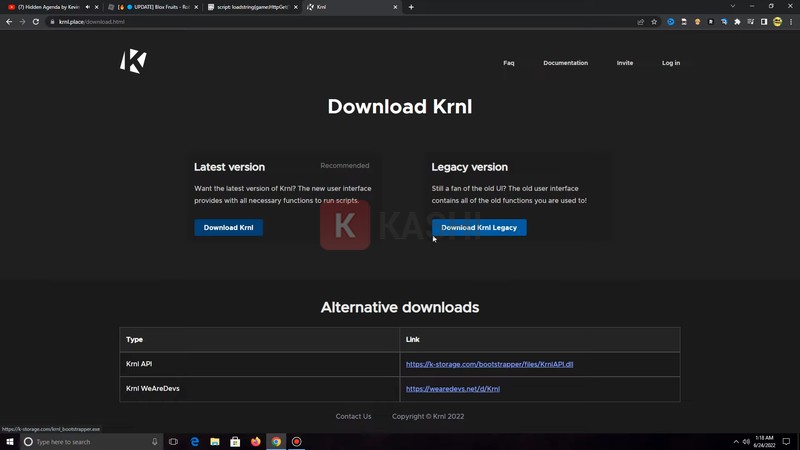Screen dimensions: 800x450
Task: Open the Faq page
Action: [509, 63]
